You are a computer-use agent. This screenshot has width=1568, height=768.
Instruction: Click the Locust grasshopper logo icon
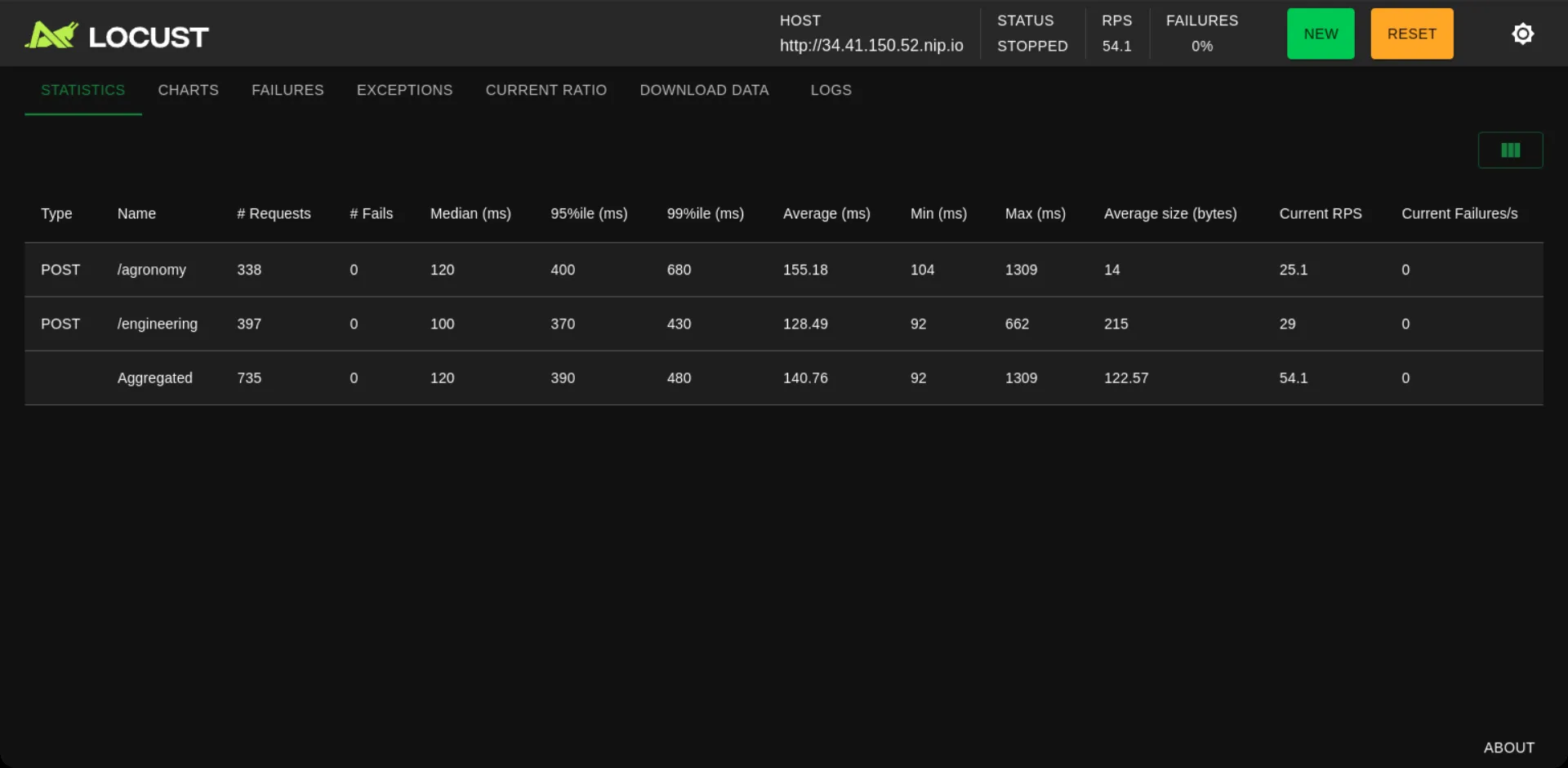pos(51,35)
